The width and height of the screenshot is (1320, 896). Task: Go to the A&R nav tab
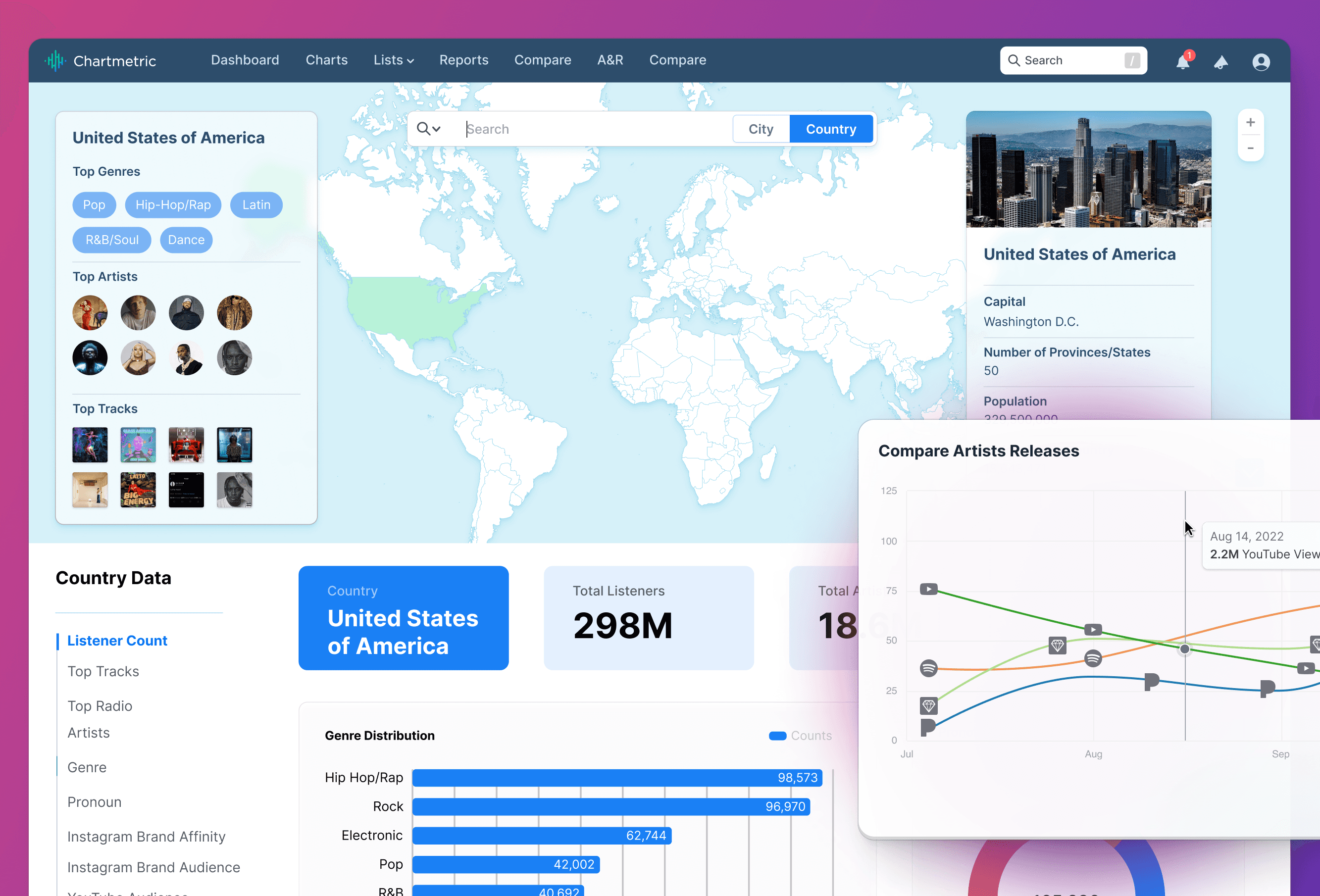point(610,60)
